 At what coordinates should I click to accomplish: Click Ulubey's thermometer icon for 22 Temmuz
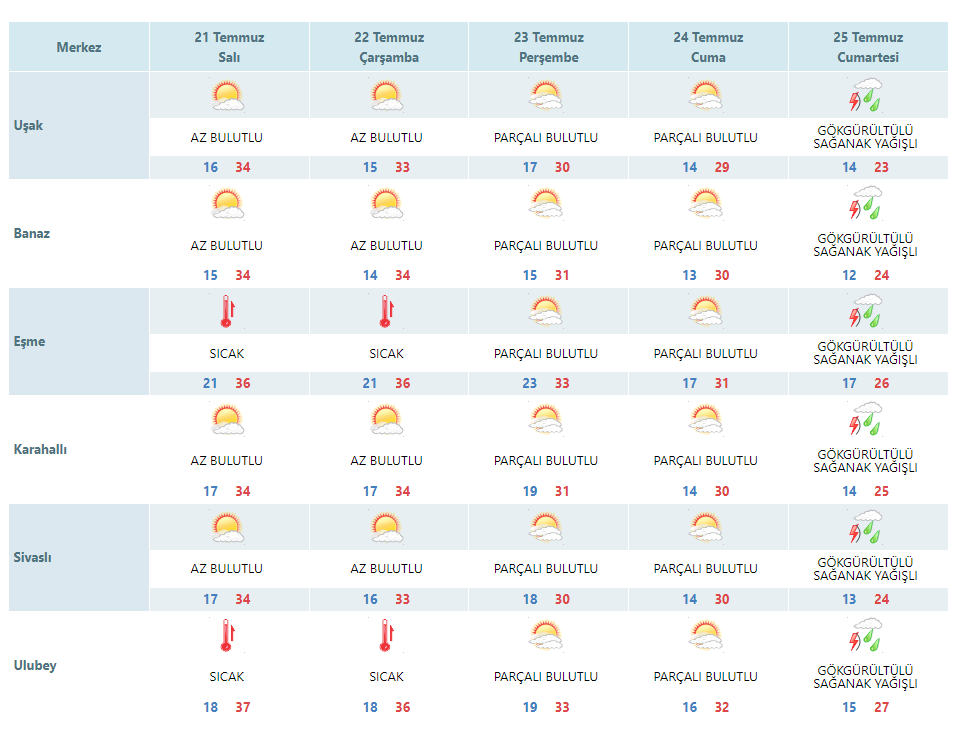click(x=387, y=636)
